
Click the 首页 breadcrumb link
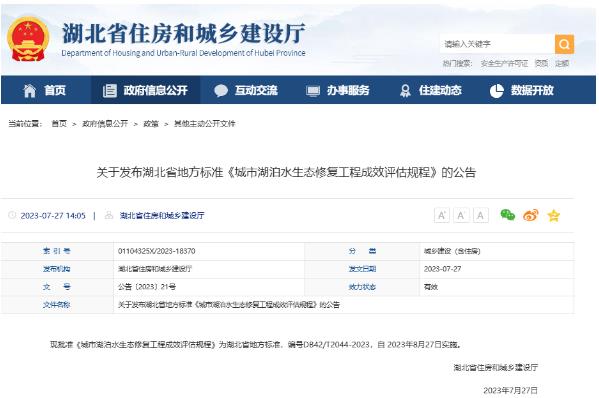click(59, 124)
